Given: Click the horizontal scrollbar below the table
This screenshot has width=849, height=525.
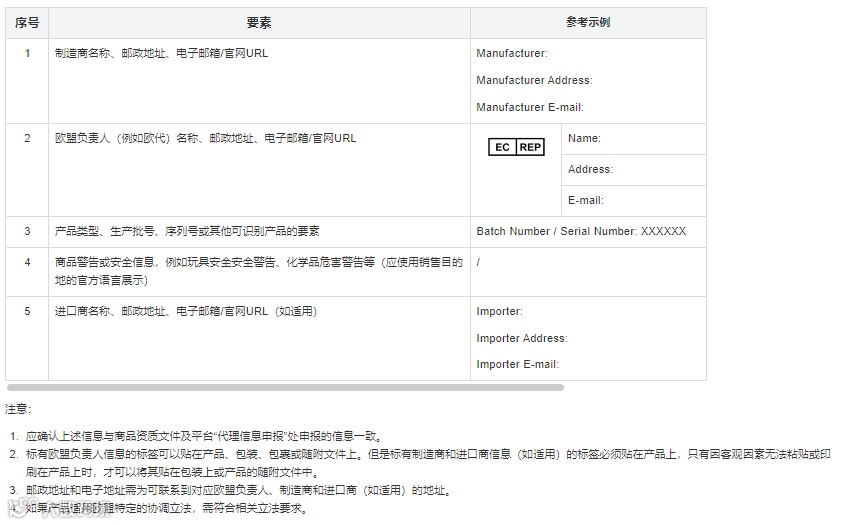Looking at the screenshot, I should [285, 388].
